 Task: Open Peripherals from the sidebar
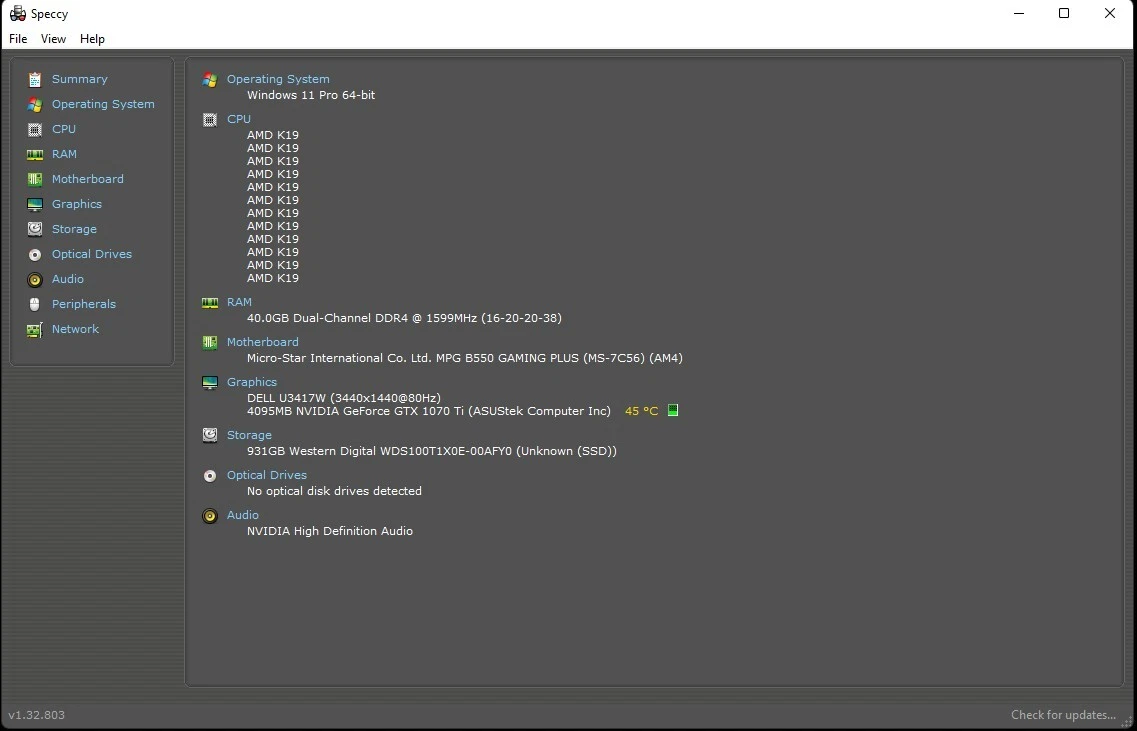point(84,305)
